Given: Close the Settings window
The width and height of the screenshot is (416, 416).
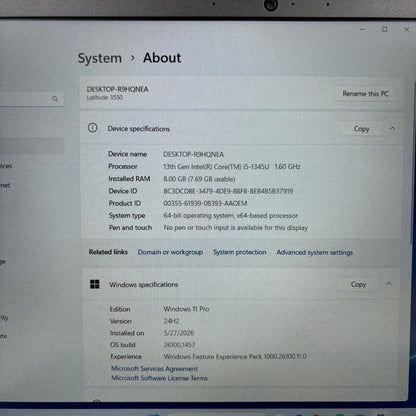Looking at the screenshot, I should point(407,29).
